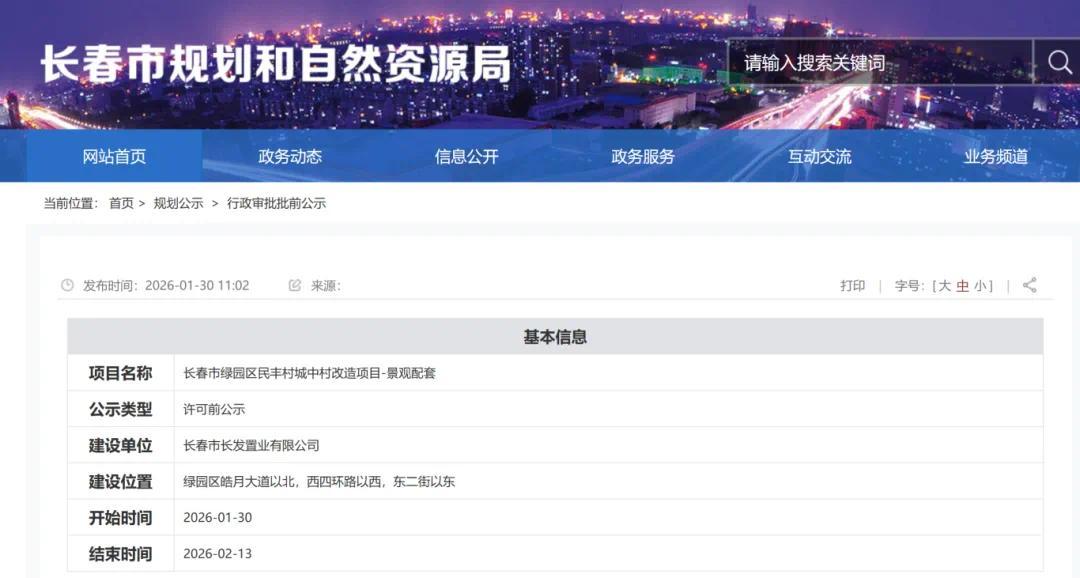
Task: Select the value 长春市长发置业有限公司
Action: (x=251, y=445)
